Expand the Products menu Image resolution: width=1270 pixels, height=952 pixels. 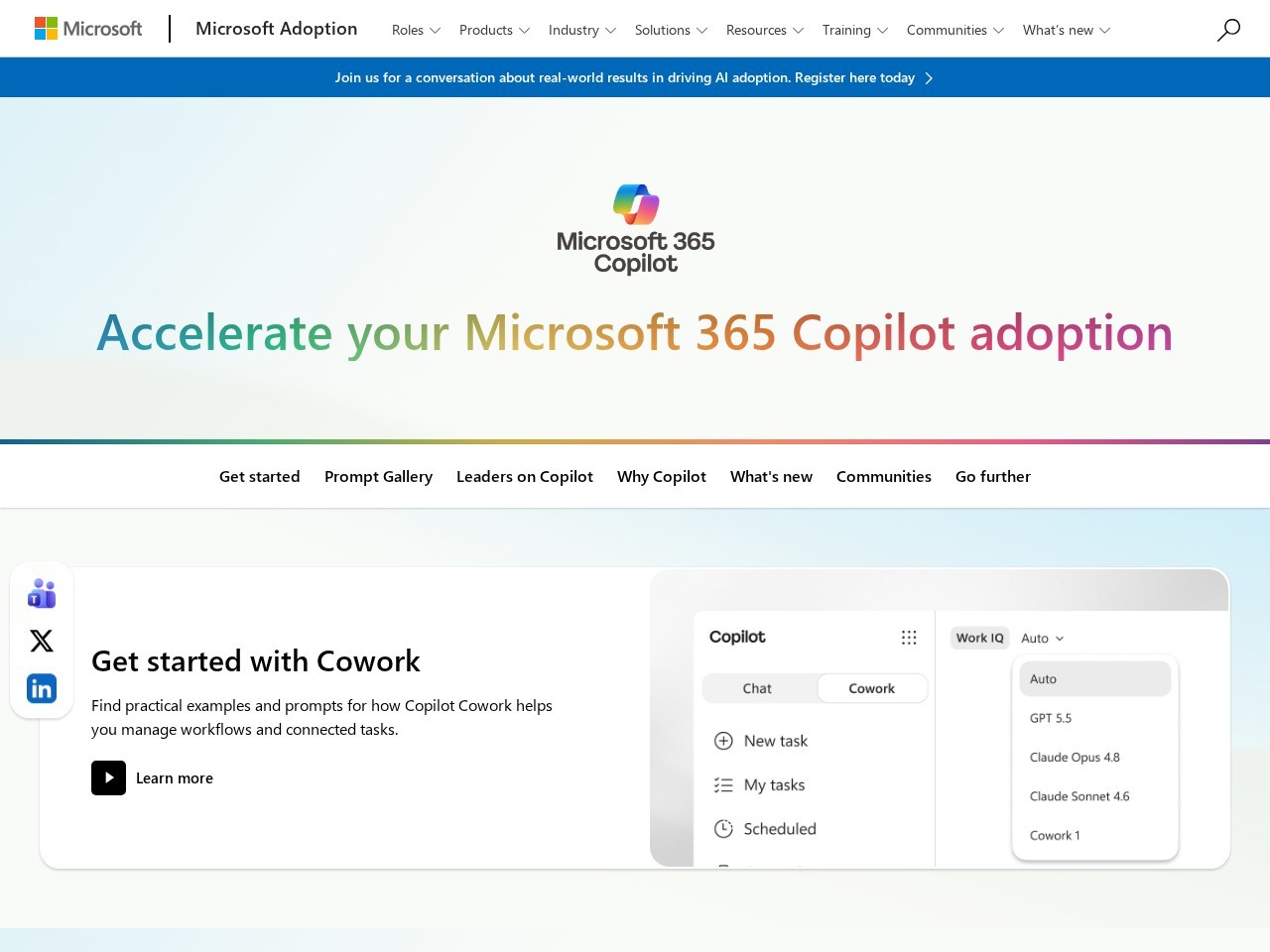tap(494, 30)
